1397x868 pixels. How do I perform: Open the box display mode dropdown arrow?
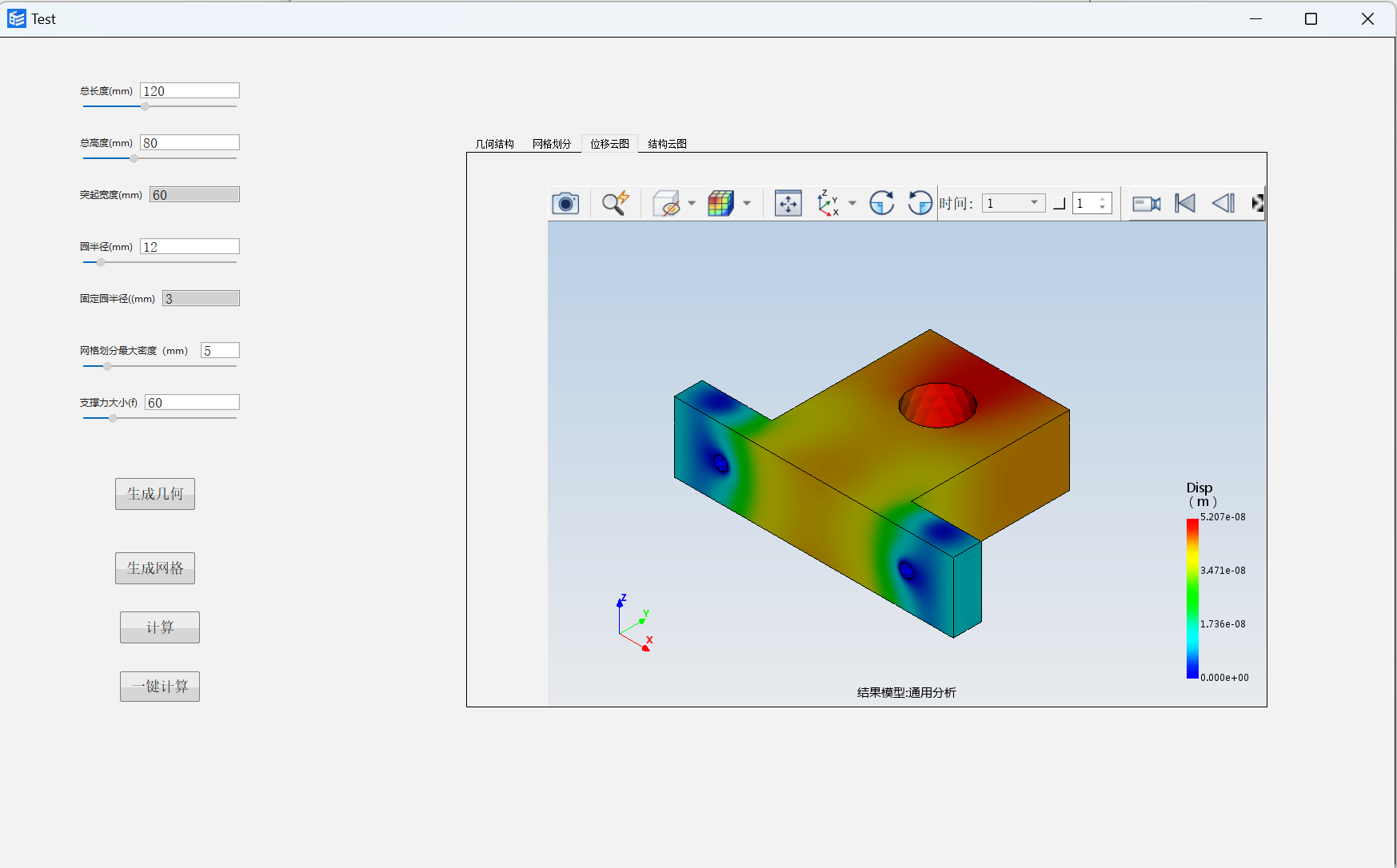692,204
